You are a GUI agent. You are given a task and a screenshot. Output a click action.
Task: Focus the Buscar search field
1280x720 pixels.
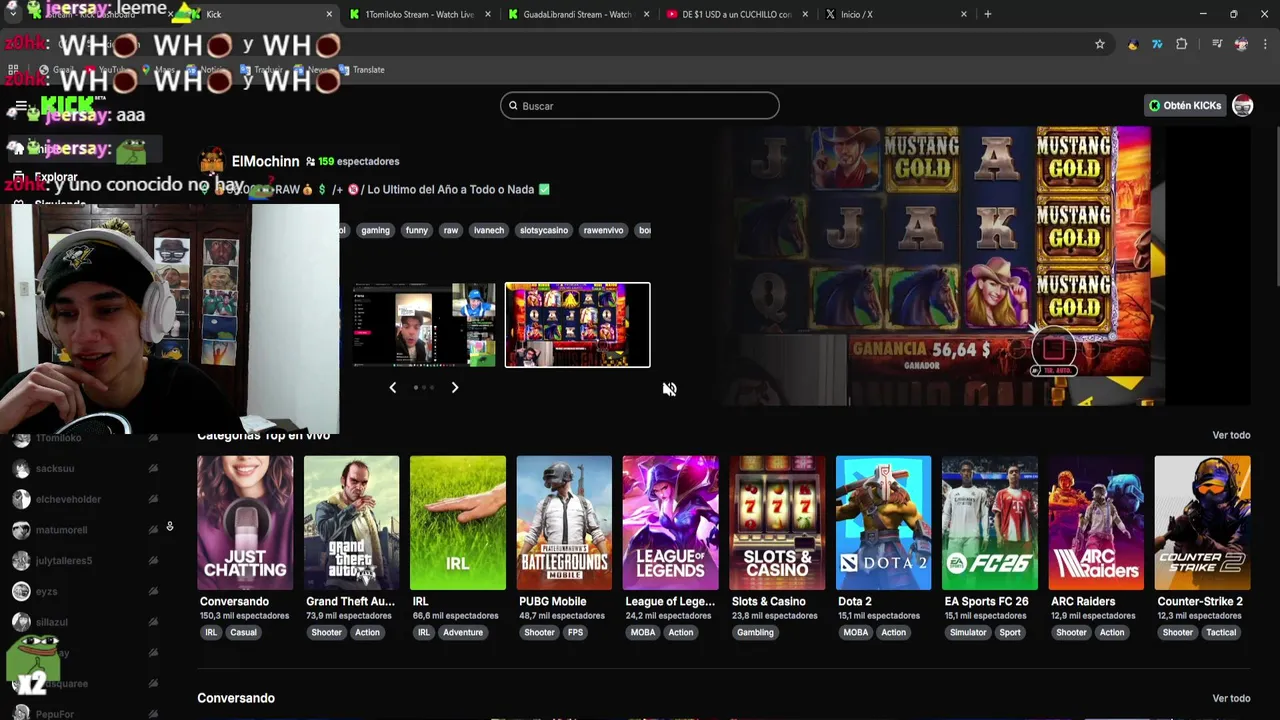(x=640, y=106)
